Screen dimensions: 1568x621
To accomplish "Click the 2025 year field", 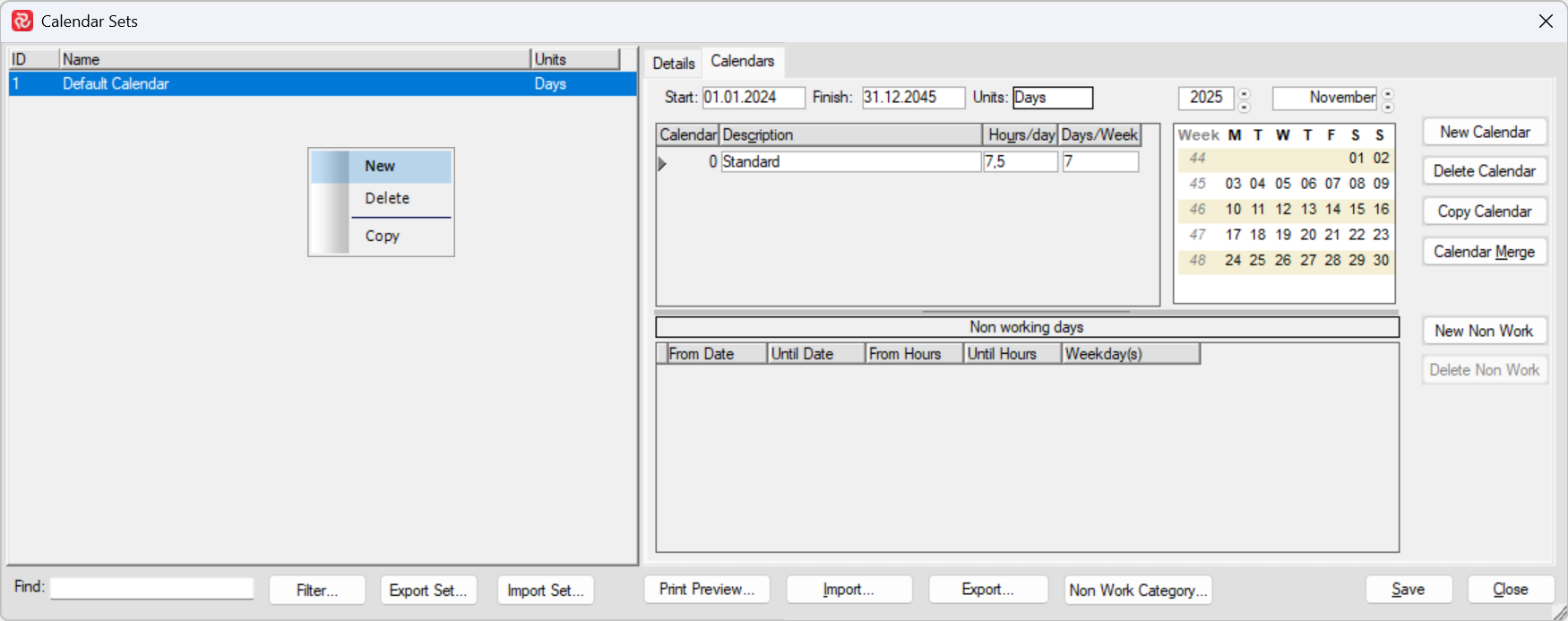I will [x=1206, y=97].
